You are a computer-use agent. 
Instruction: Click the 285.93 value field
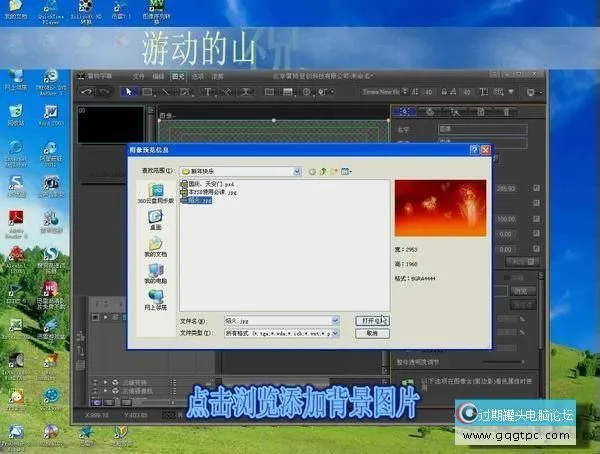[x=506, y=188]
